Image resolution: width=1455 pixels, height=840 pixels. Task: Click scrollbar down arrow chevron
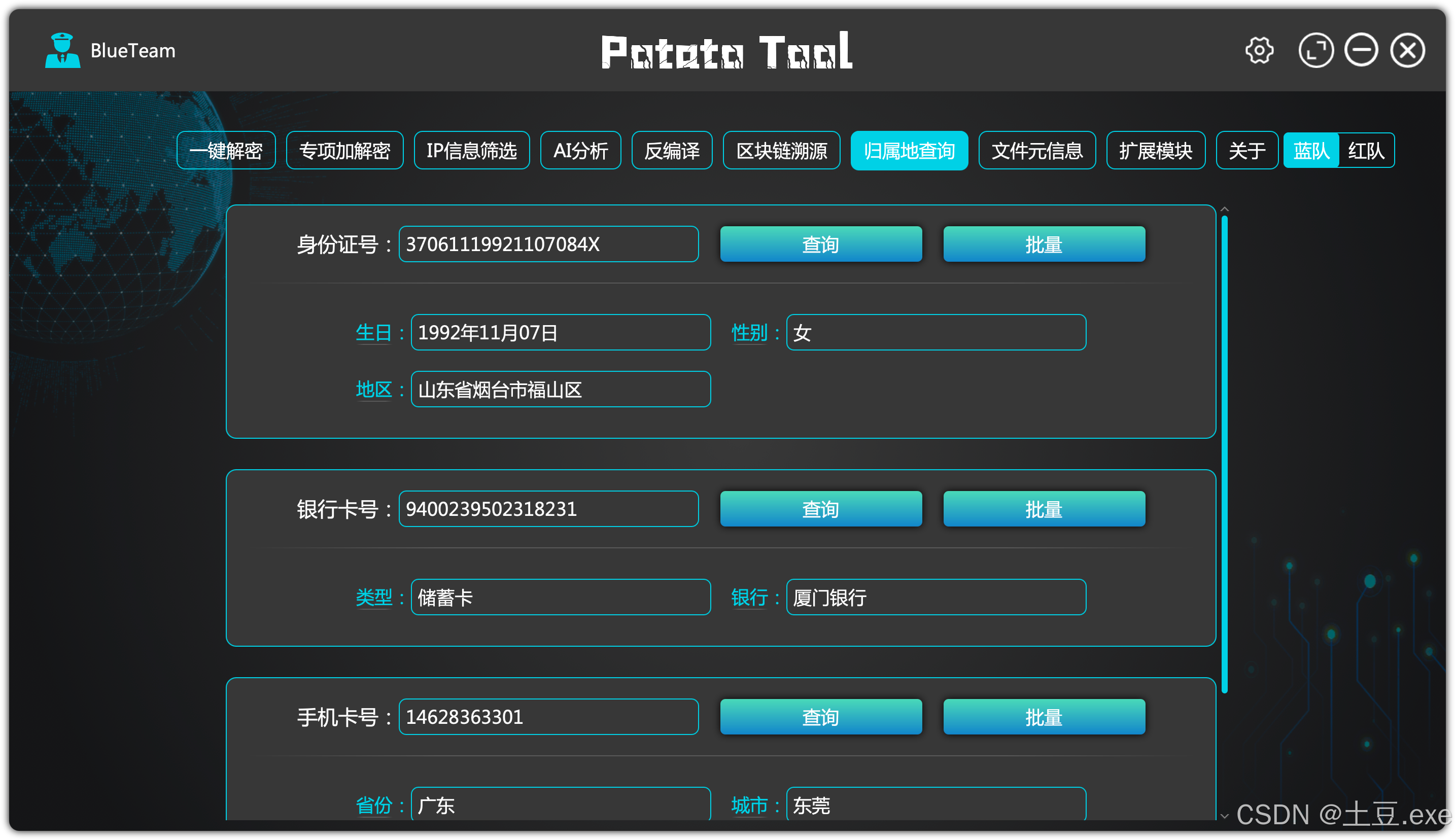[1224, 816]
